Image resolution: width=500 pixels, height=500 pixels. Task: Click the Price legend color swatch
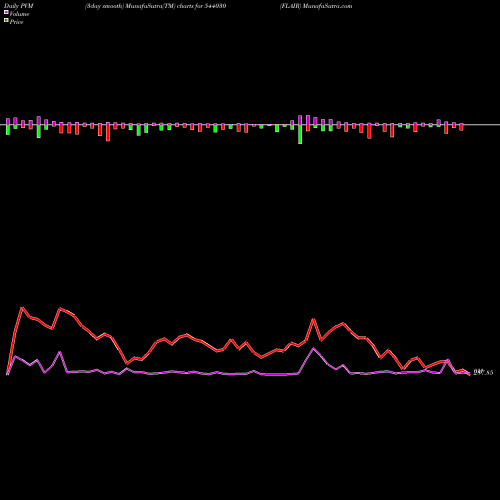[6, 20]
